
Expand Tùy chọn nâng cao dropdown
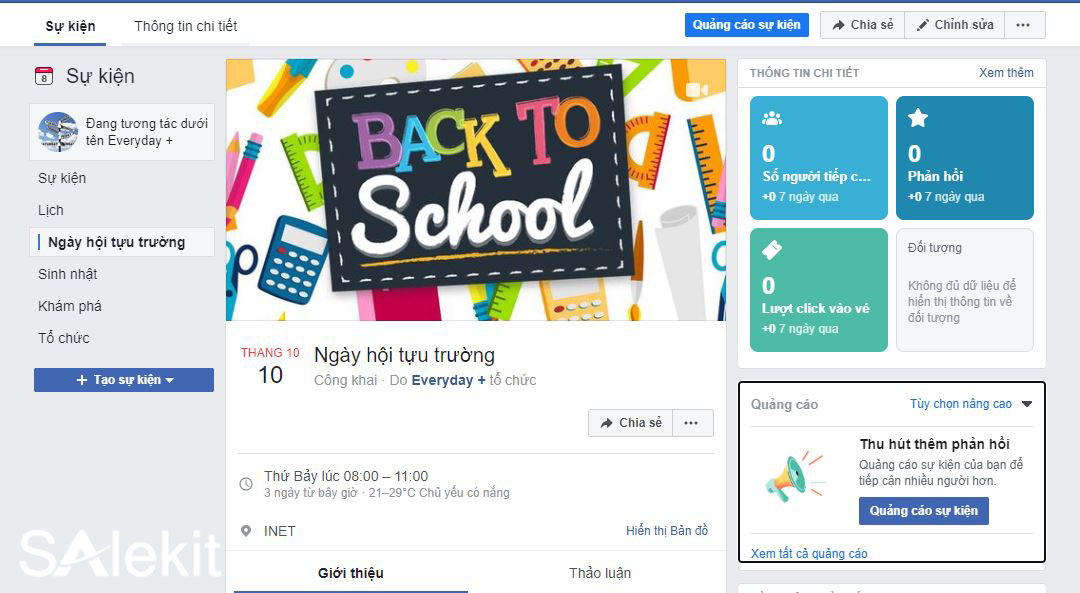(x=970, y=404)
